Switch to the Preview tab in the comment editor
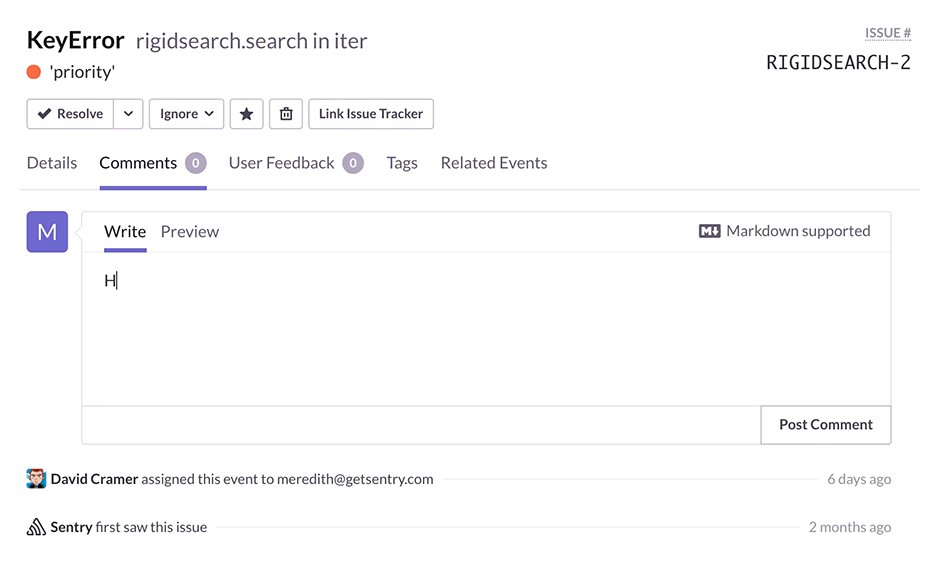The height and width of the screenshot is (573, 940). tap(190, 232)
